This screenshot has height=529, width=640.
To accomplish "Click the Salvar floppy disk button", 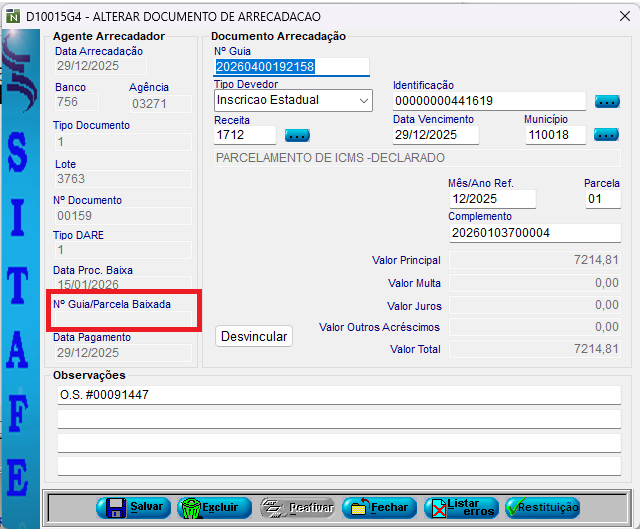I will [x=134, y=507].
